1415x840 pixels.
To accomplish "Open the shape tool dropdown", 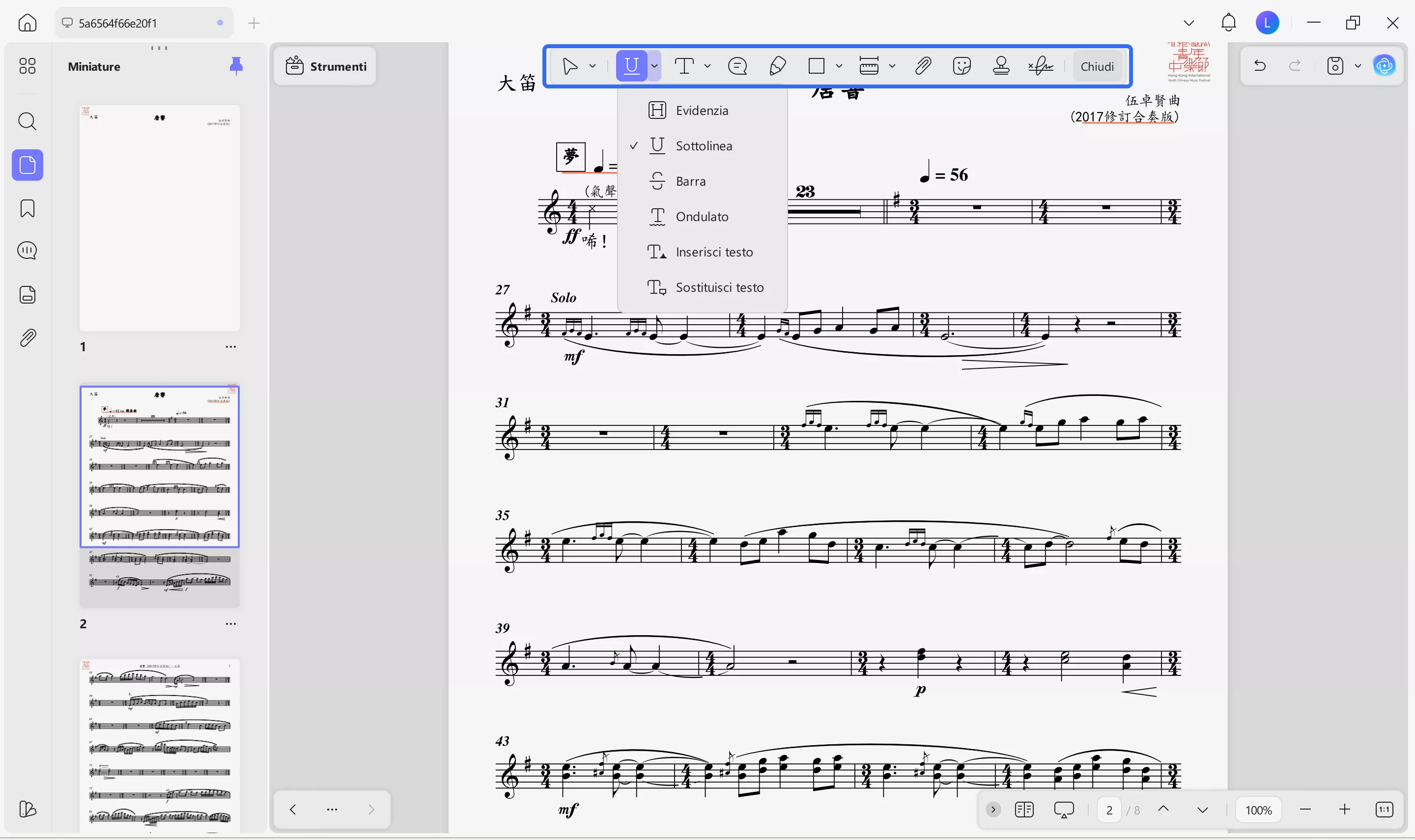I will pyautogui.click(x=839, y=66).
